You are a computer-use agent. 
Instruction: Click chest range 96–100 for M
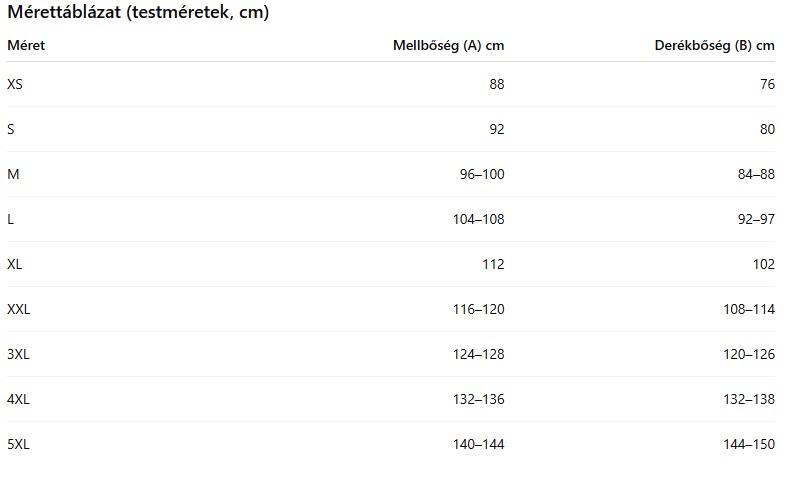pos(482,174)
